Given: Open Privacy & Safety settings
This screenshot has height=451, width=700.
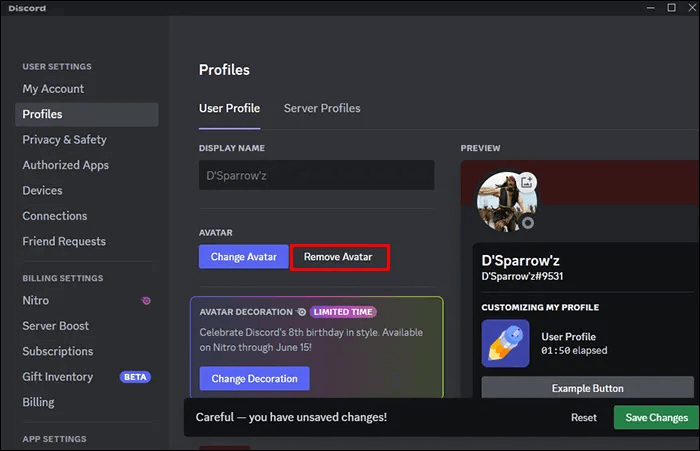Looking at the screenshot, I should click(x=64, y=140).
